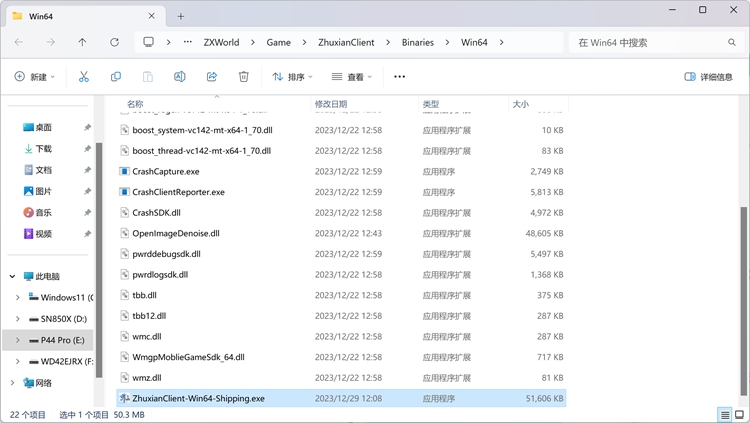
Task: Open a new tab with plus button
Action: [x=181, y=16]
